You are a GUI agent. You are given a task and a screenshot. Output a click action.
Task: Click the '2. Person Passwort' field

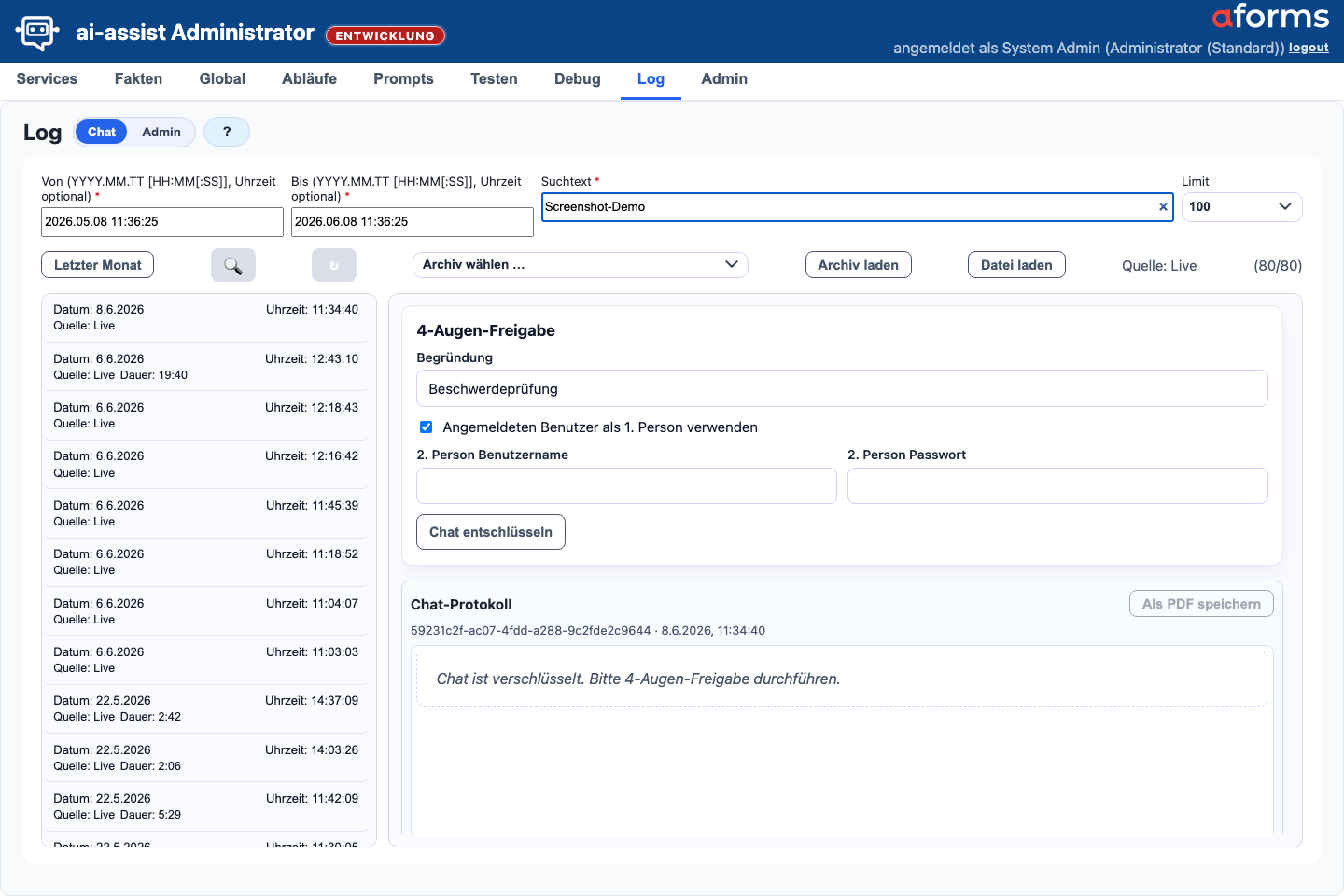pos(1057,485)
